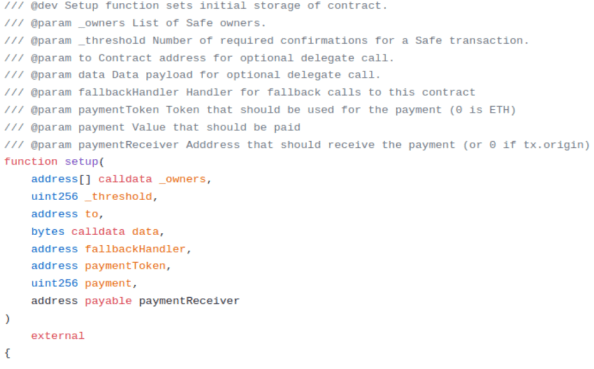Click the bytes type keyword
The width and height of the screenshot is (594, 369).
[48, 231]
